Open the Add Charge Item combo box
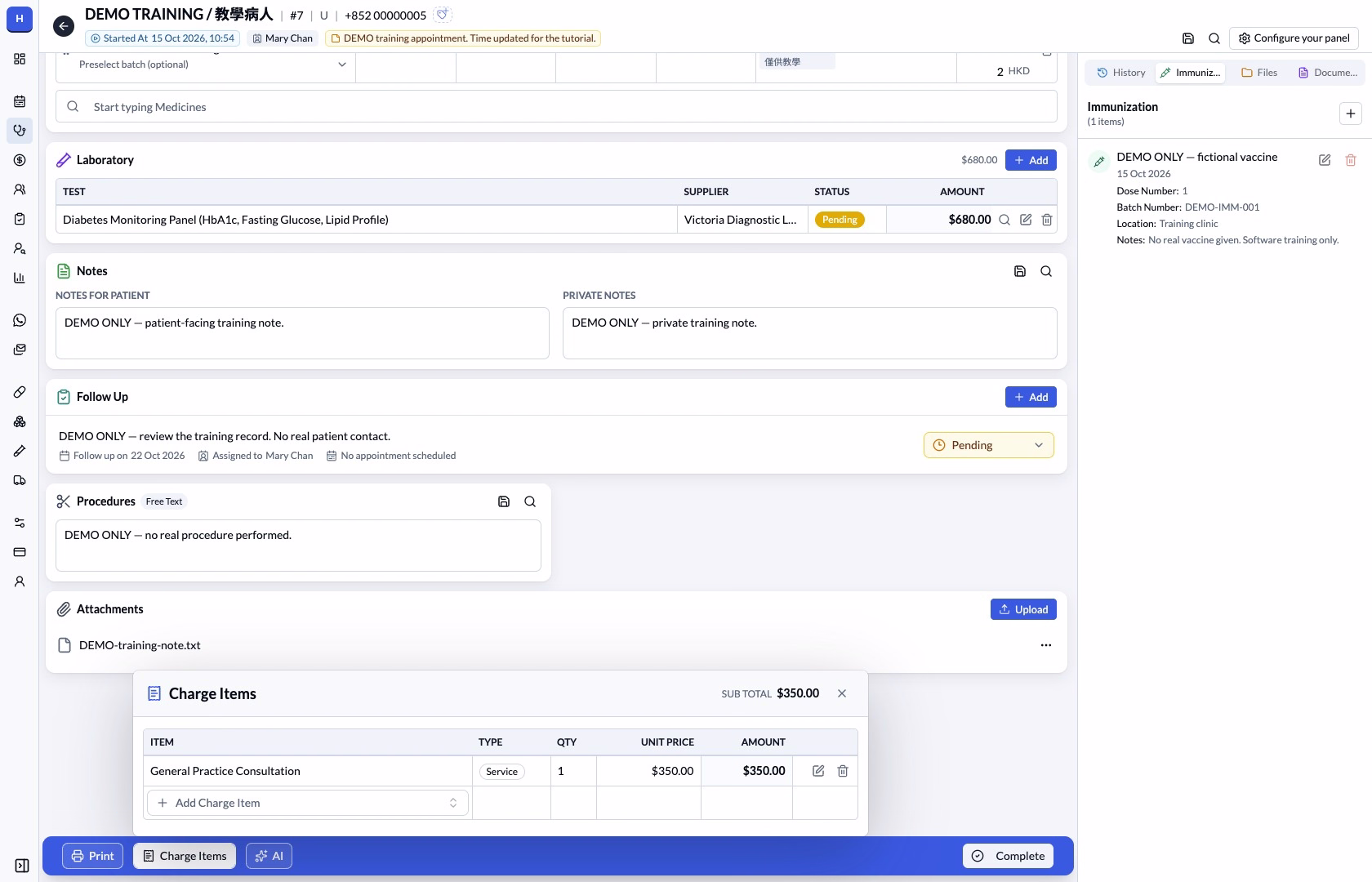 [x=308, y=803]
